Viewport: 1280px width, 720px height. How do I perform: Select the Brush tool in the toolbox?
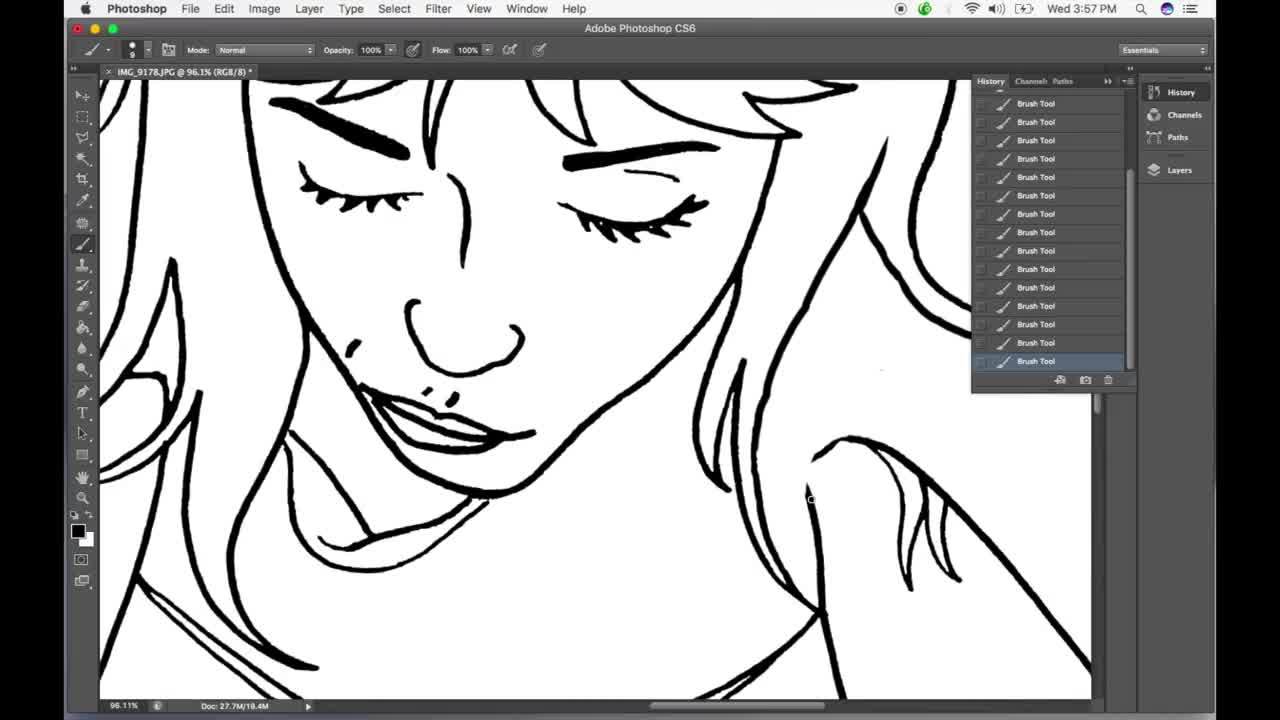(83, 244)
